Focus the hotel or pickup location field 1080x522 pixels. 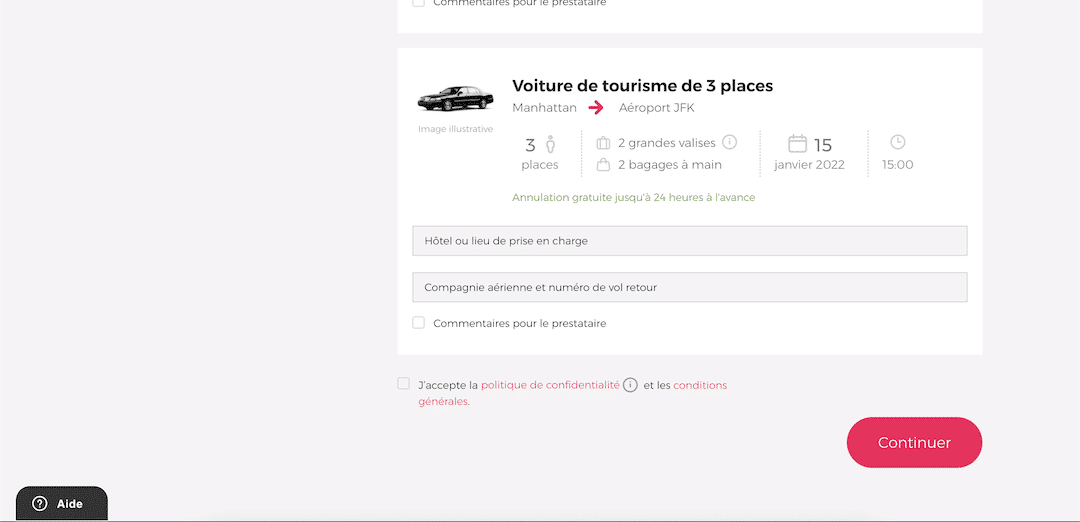coord(689,241)
